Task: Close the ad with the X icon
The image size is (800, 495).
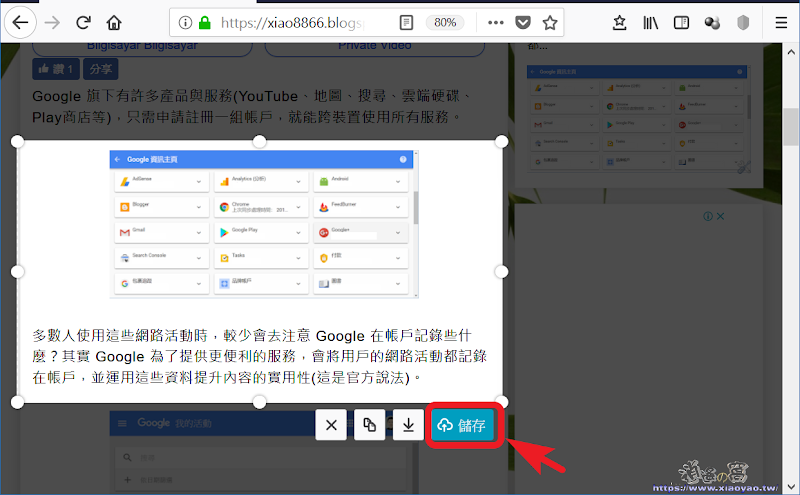Action: click(x=720, y=216)
